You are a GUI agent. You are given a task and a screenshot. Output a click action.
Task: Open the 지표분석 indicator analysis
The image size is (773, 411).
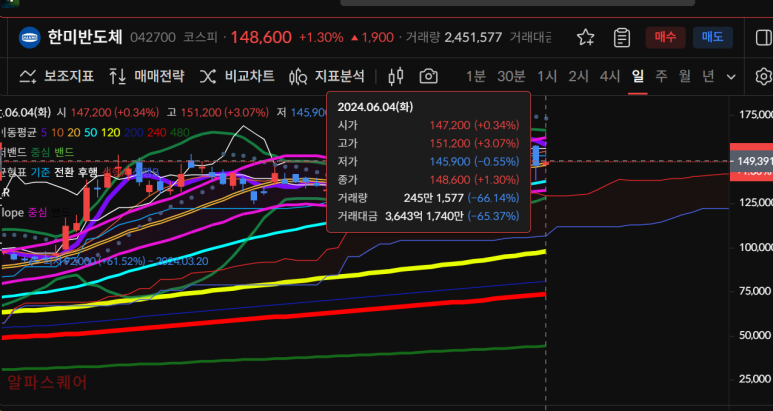pyautogui.click(x=340, y=76)
